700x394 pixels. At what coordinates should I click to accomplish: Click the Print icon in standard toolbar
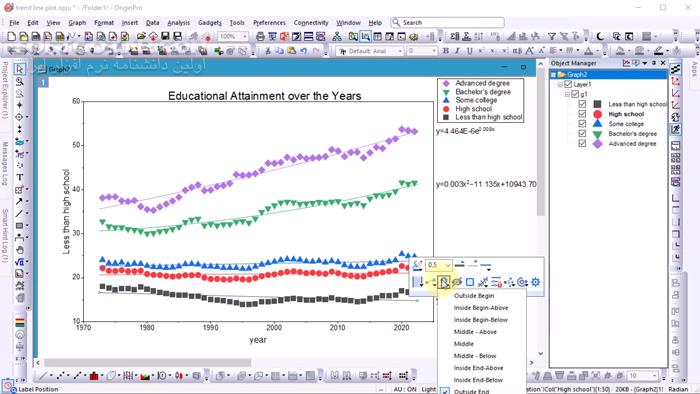tap(260, 37)
